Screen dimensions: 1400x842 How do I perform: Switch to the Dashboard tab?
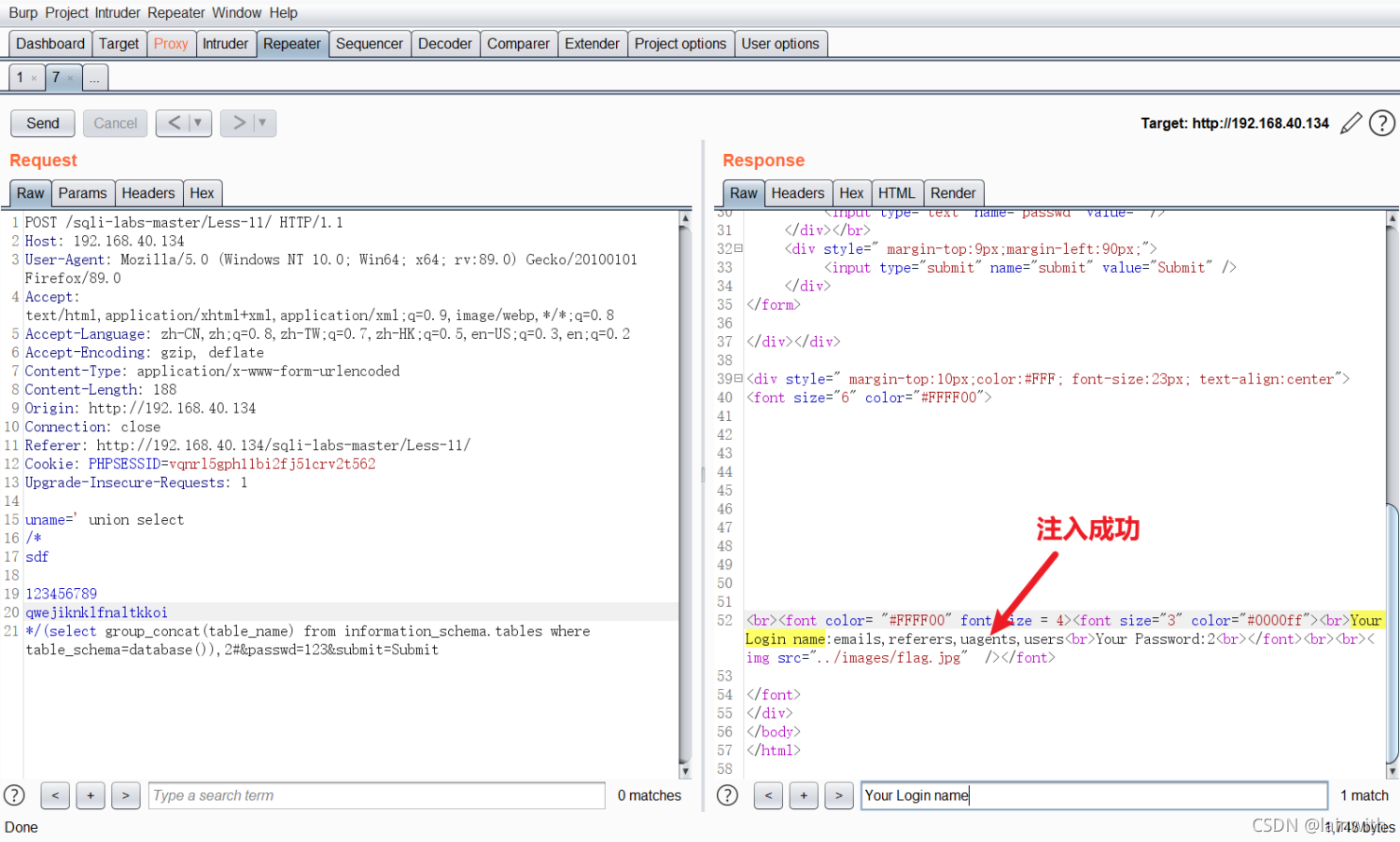pyautogui.click(x=50, y=44)
